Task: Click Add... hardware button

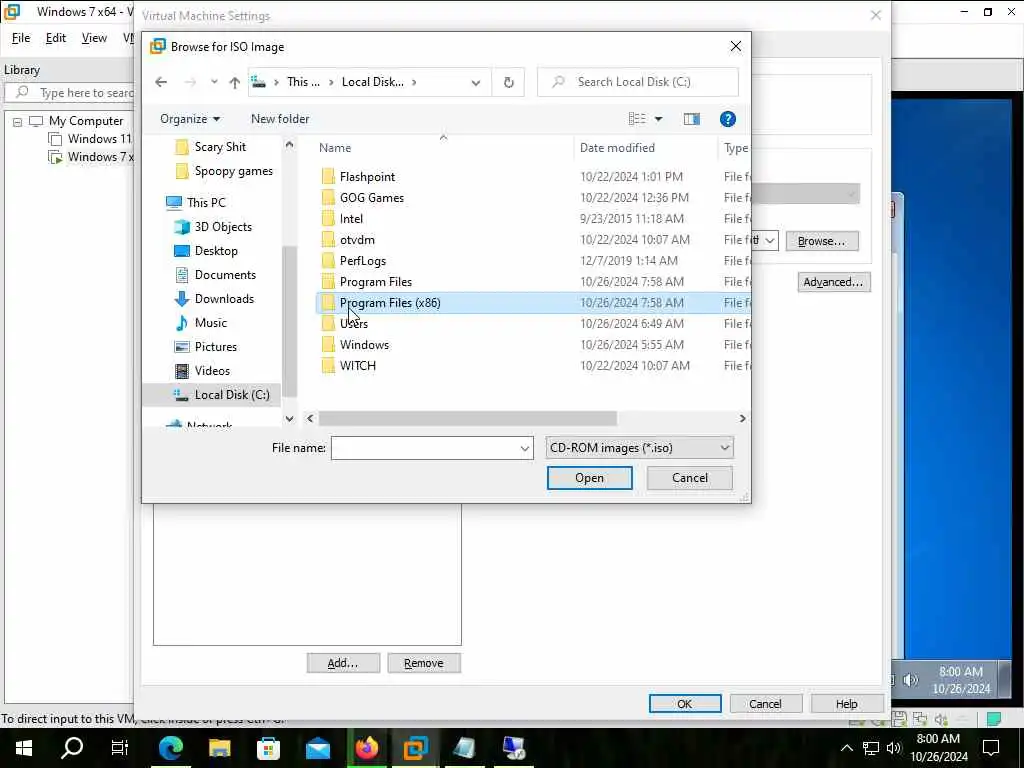Action: click(x=343, y=663)
